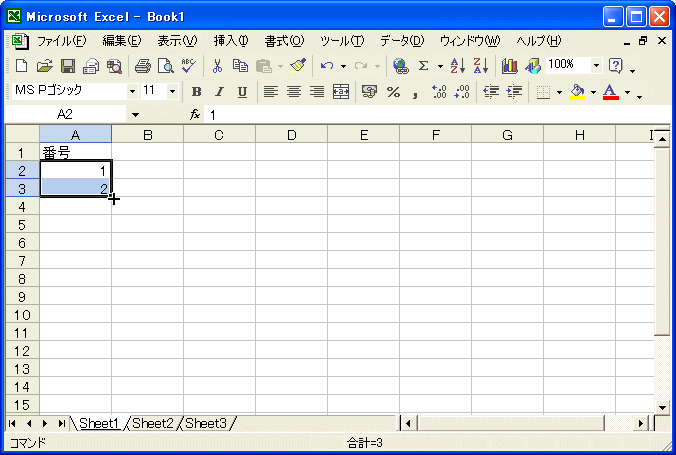Select column B header
This screenshot has height=455, width=676.
coord(147,135)
